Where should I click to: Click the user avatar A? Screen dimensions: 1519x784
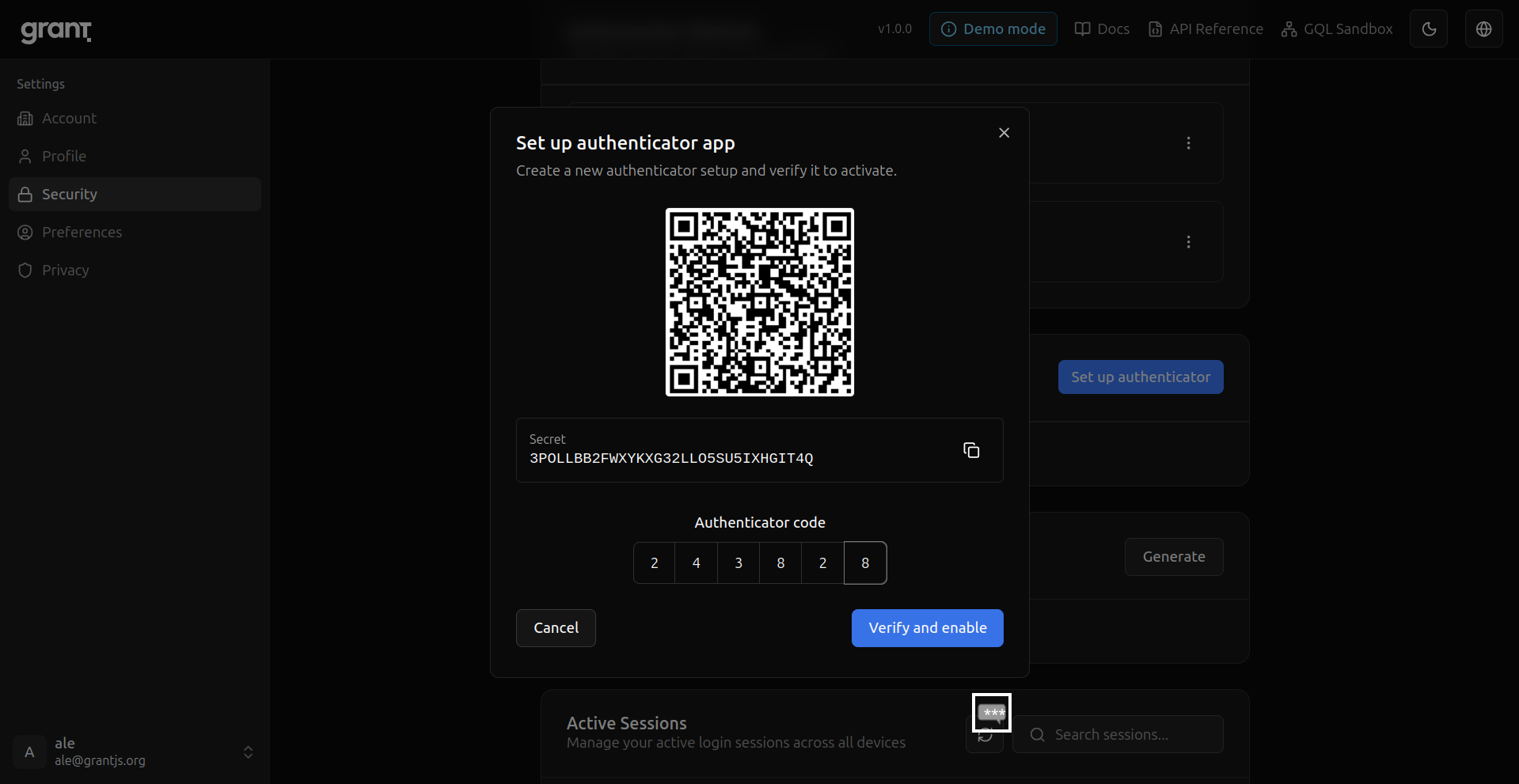click(x=29, y=752)
